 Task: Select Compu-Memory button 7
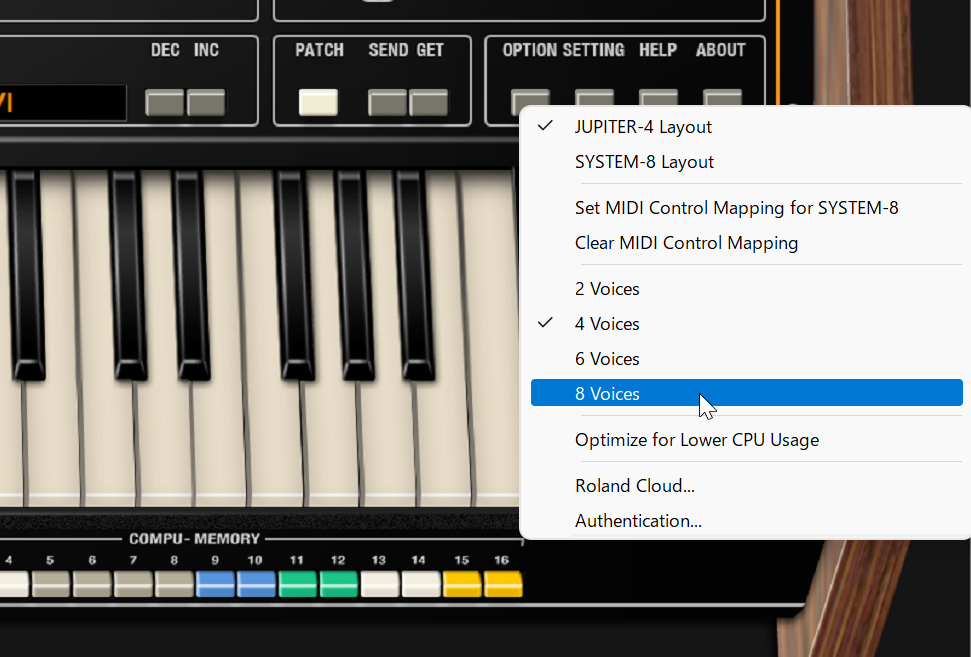pyautogui.click(x=133, y=584)
